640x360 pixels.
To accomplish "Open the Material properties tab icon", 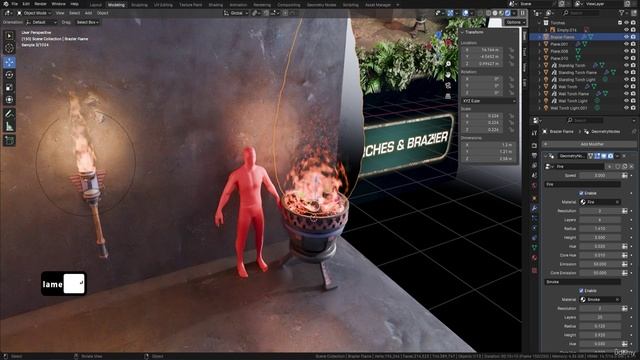I will 534,258.
